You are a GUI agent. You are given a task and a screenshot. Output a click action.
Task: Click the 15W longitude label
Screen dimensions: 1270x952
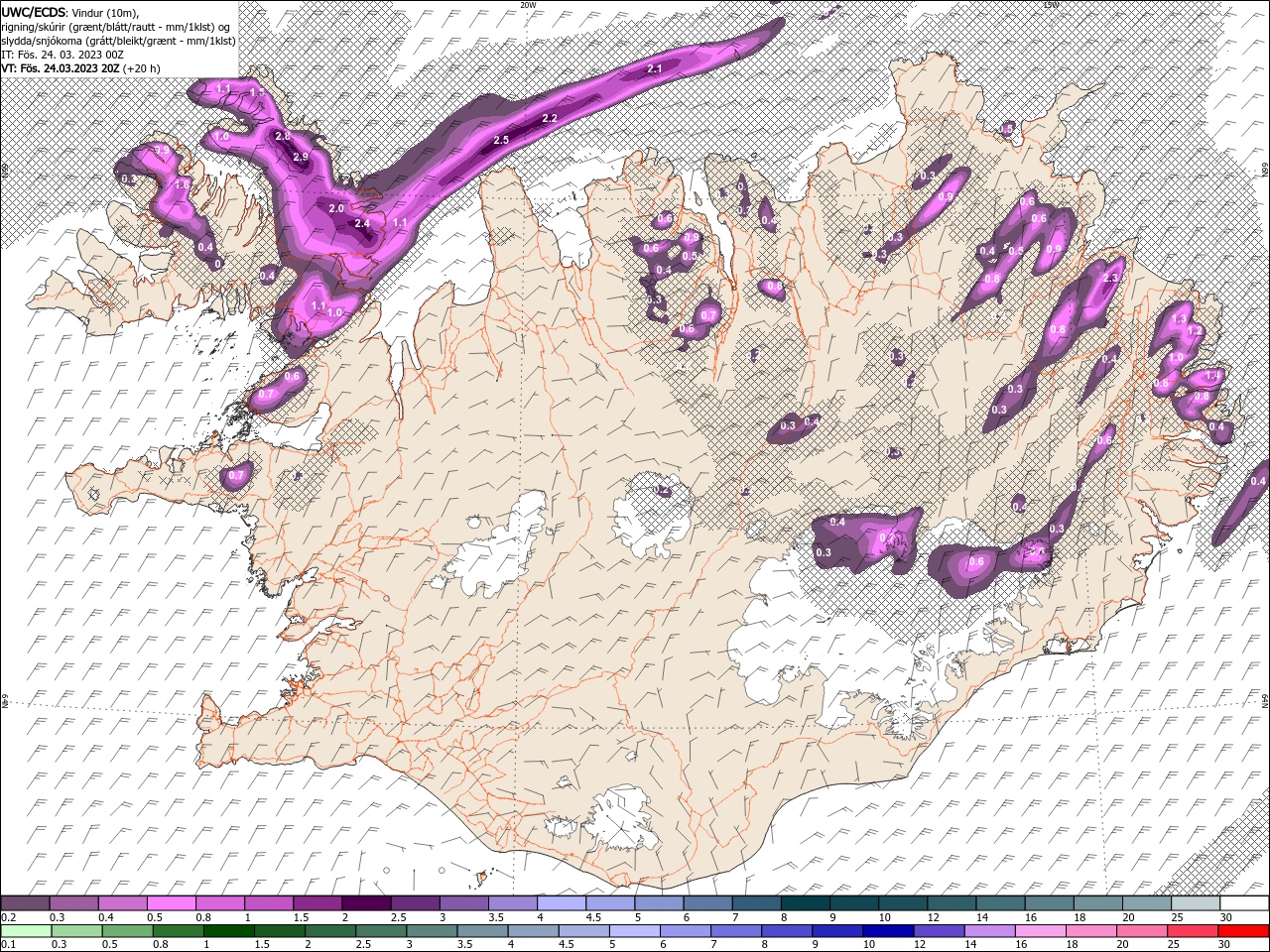point(1051,5)
